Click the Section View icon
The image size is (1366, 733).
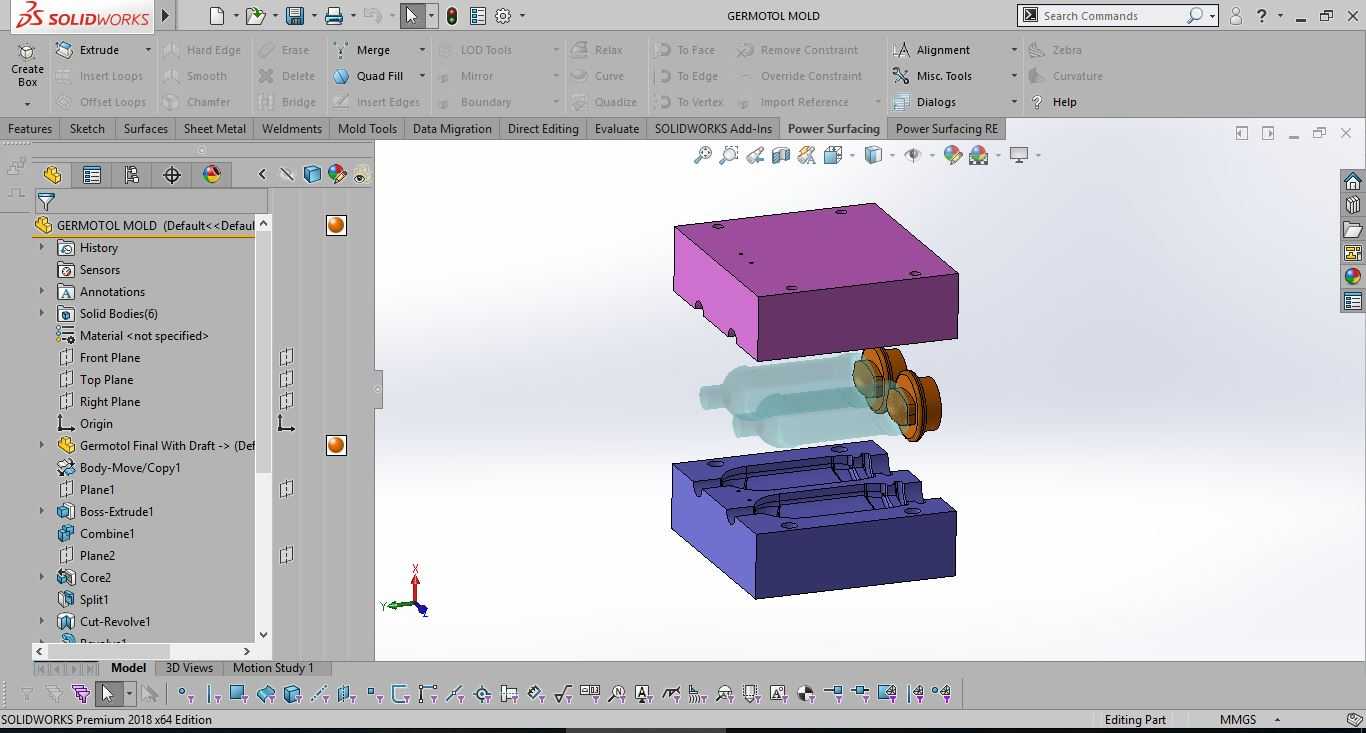pos(781,155)
